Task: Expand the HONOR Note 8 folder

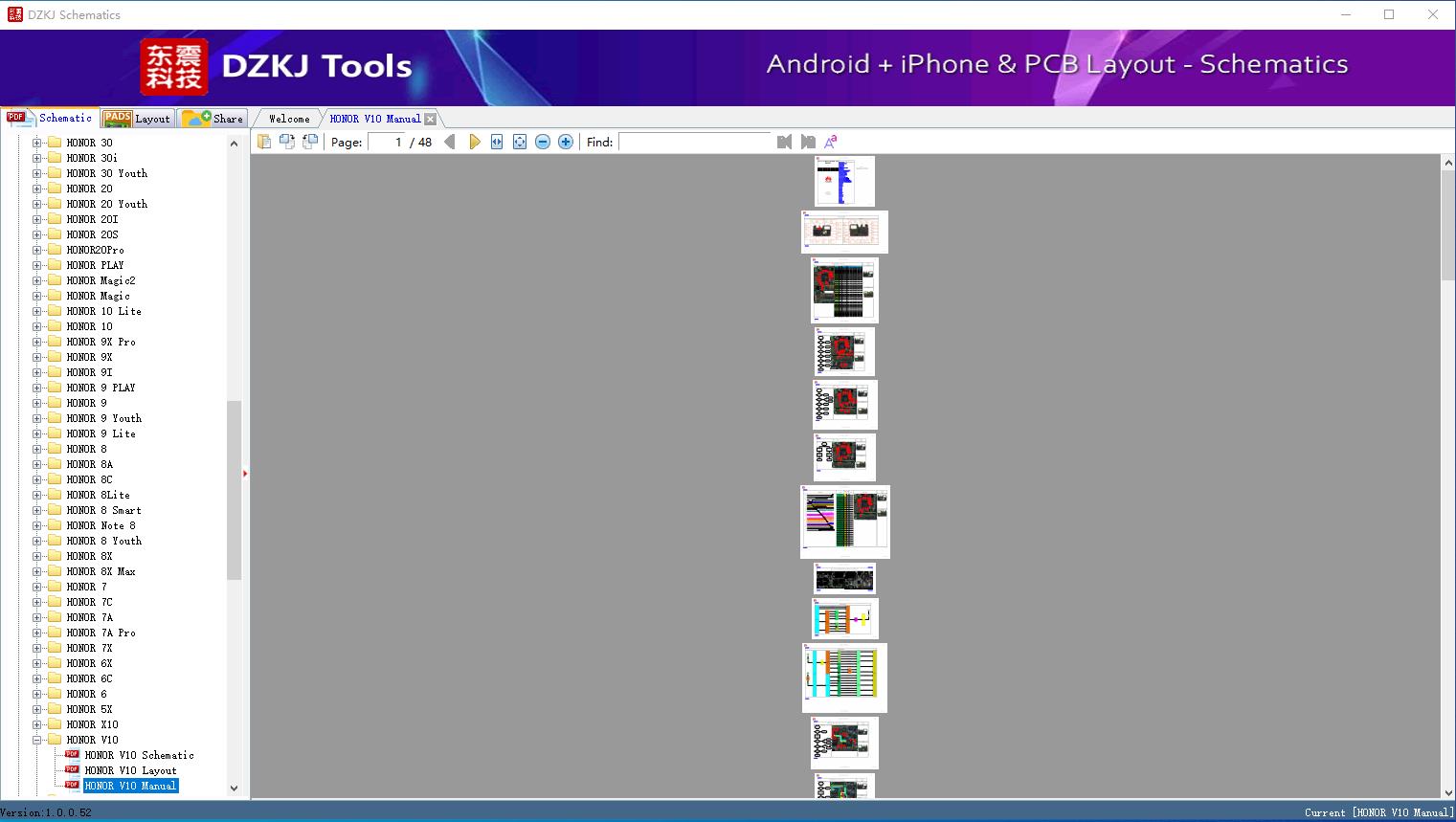Action: [x=37, y=525]
